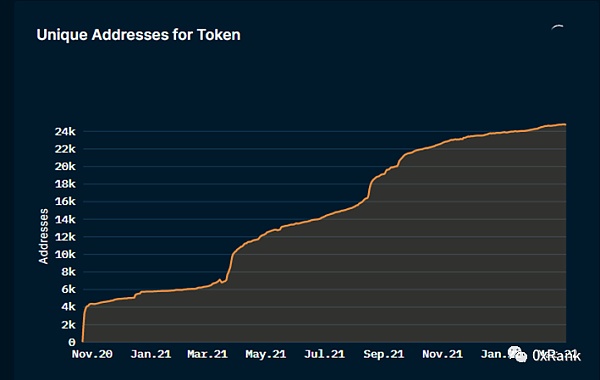Select the Nov.21 x-axis label

(442, 354)
